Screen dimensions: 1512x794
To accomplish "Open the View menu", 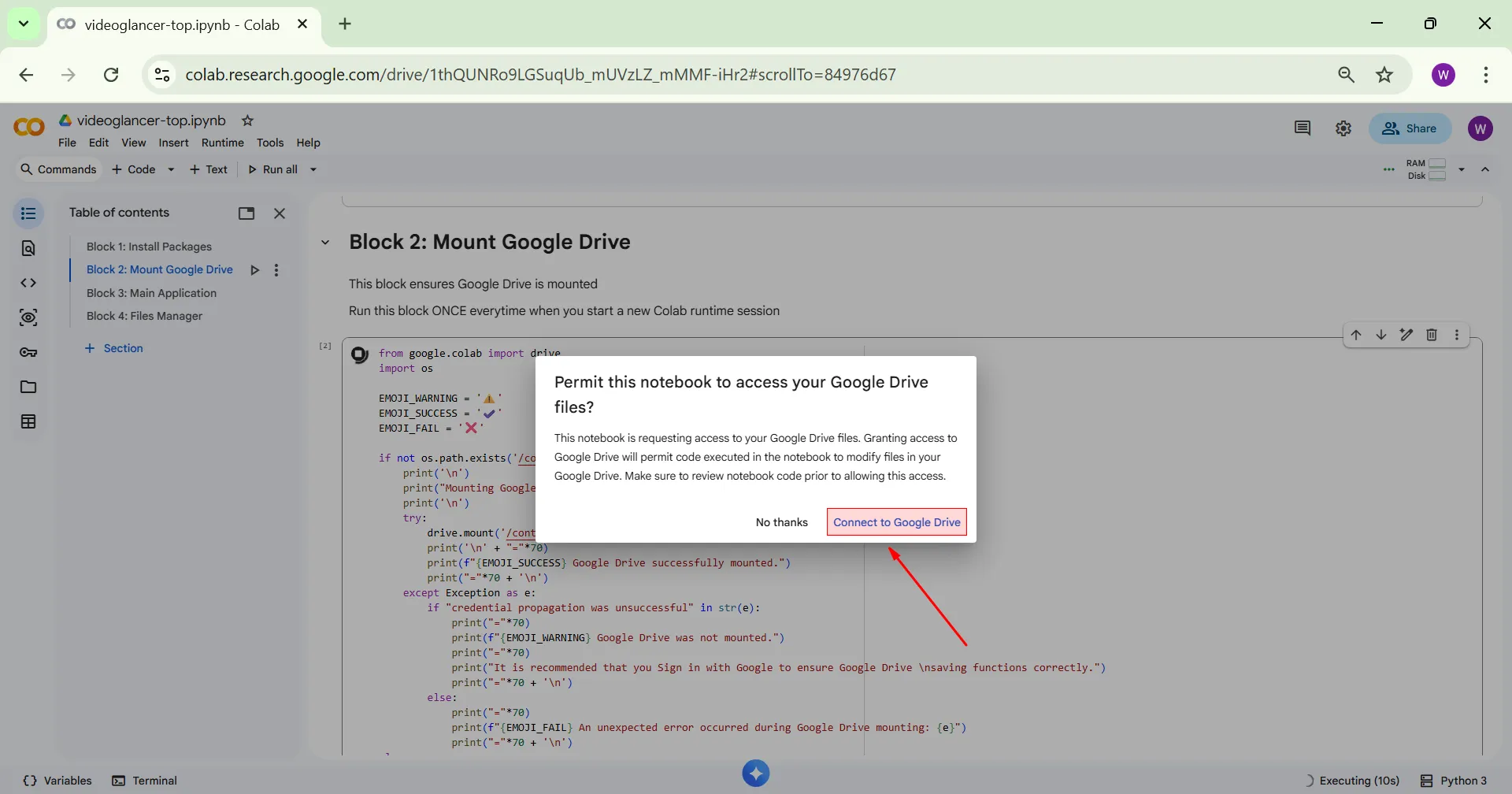I will click(x=133, y=143).
